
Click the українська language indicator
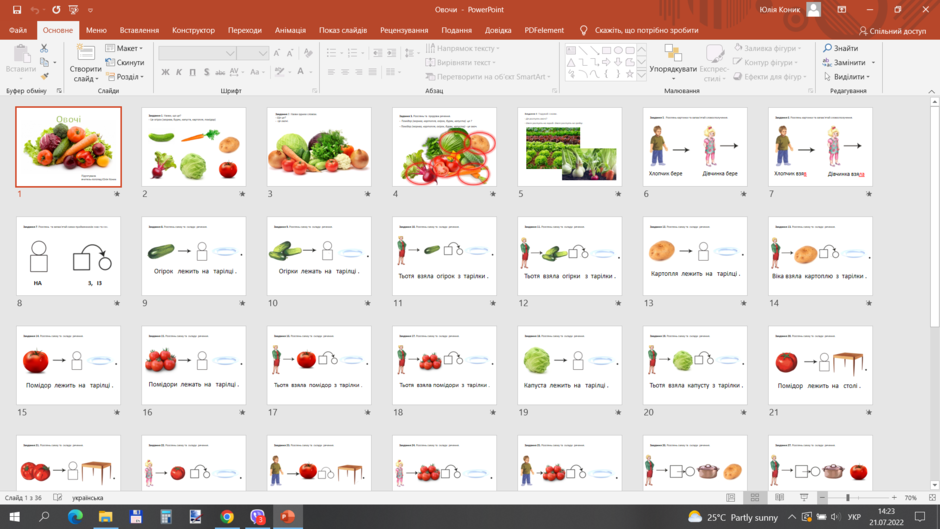coord(88,498)
